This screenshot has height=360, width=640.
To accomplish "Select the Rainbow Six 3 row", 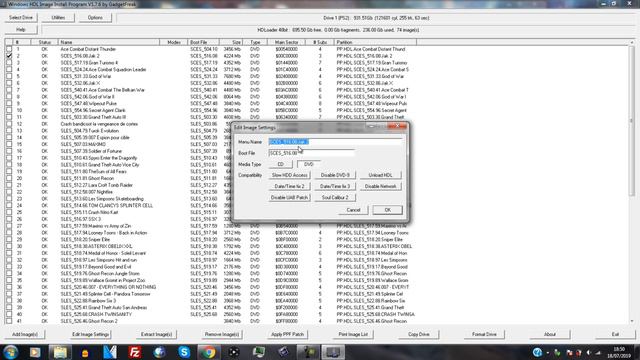I will (x=210, y=301).
